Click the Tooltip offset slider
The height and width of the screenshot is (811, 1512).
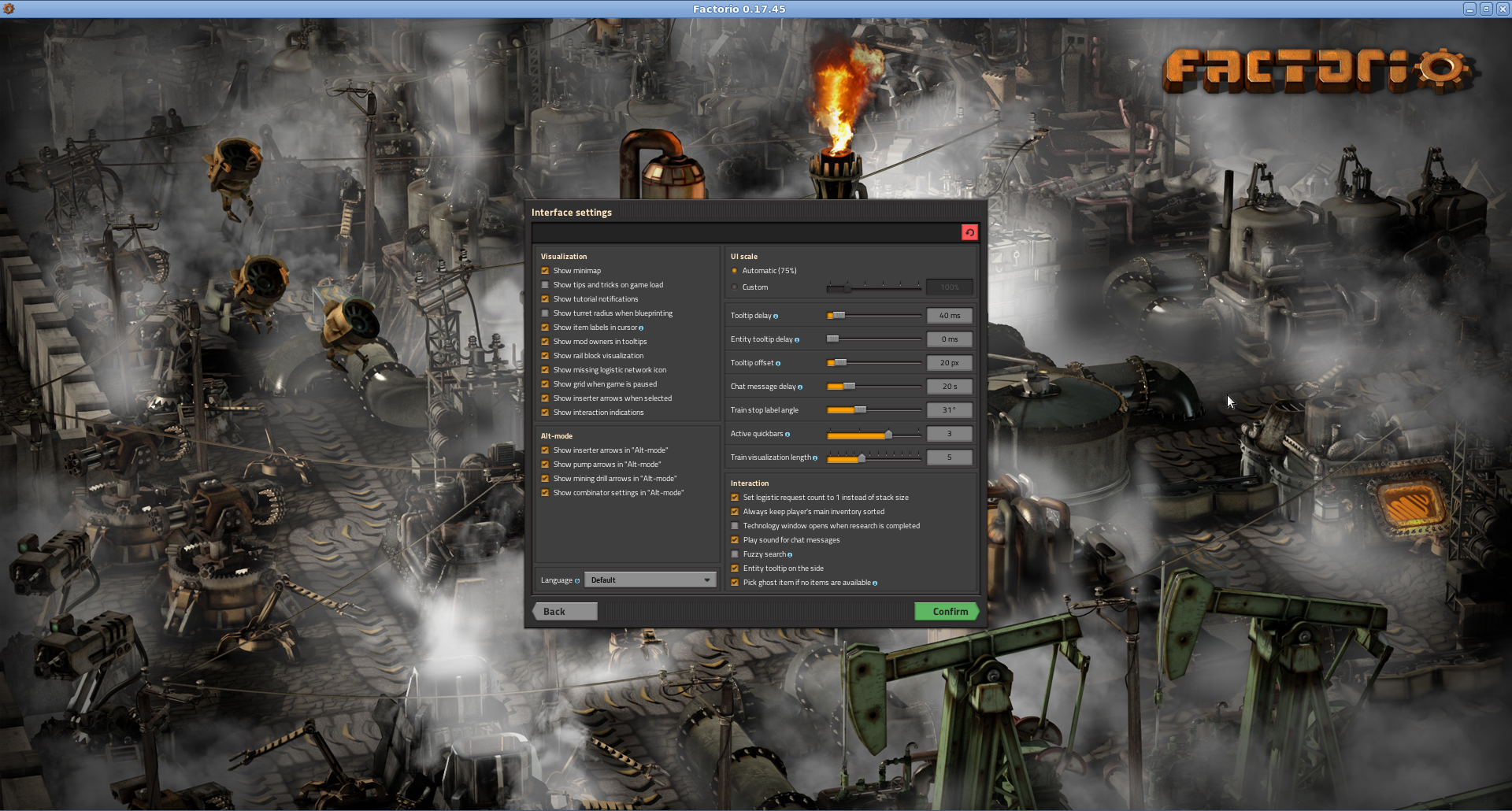(x=874, y=363)
